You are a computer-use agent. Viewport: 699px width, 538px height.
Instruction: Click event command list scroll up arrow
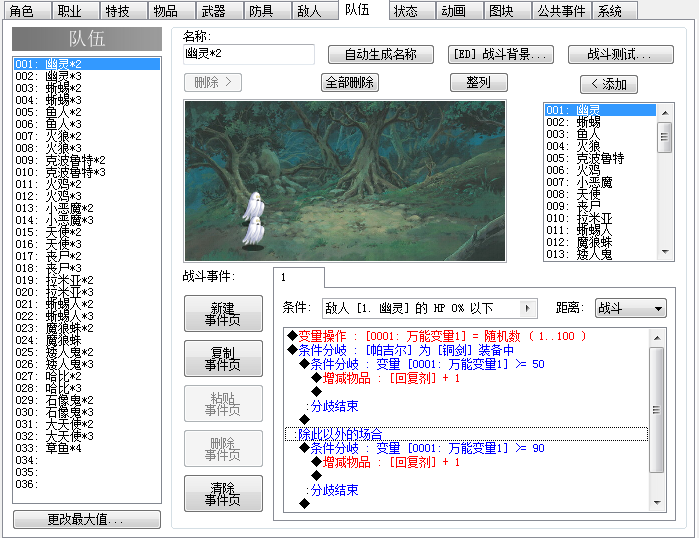click(x=657, y=338)
